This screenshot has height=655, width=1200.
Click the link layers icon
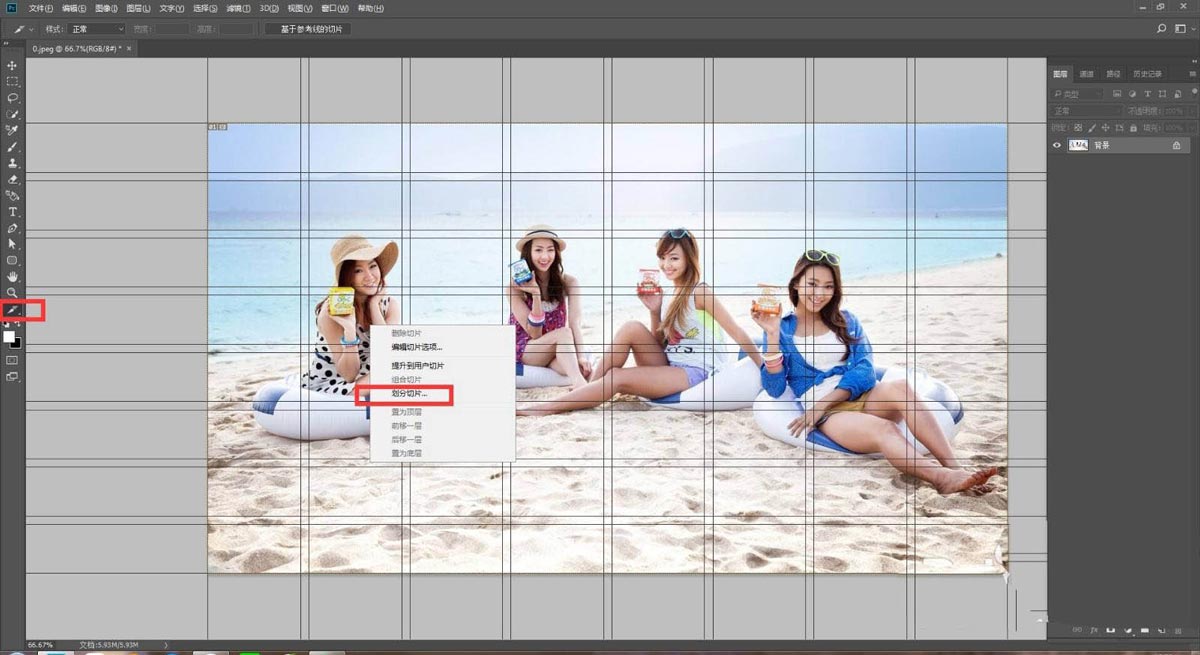click(1078, 630)
